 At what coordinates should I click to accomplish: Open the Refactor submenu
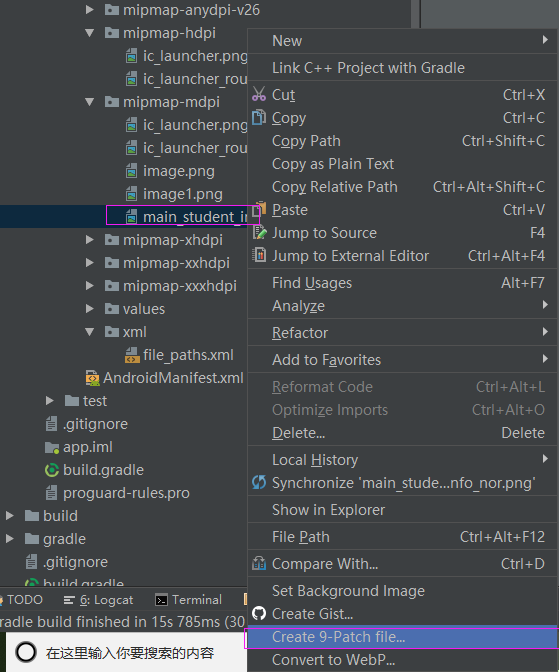click(402, 333)
